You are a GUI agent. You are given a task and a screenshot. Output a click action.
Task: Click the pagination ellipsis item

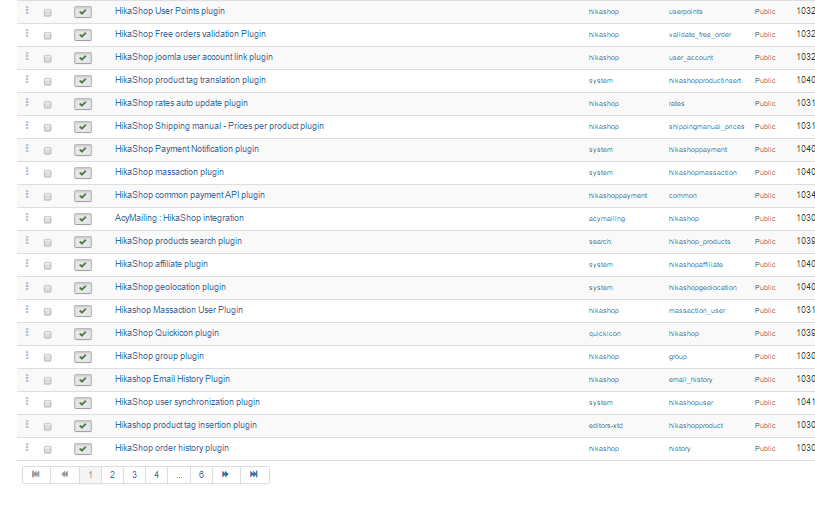[179, 475]
